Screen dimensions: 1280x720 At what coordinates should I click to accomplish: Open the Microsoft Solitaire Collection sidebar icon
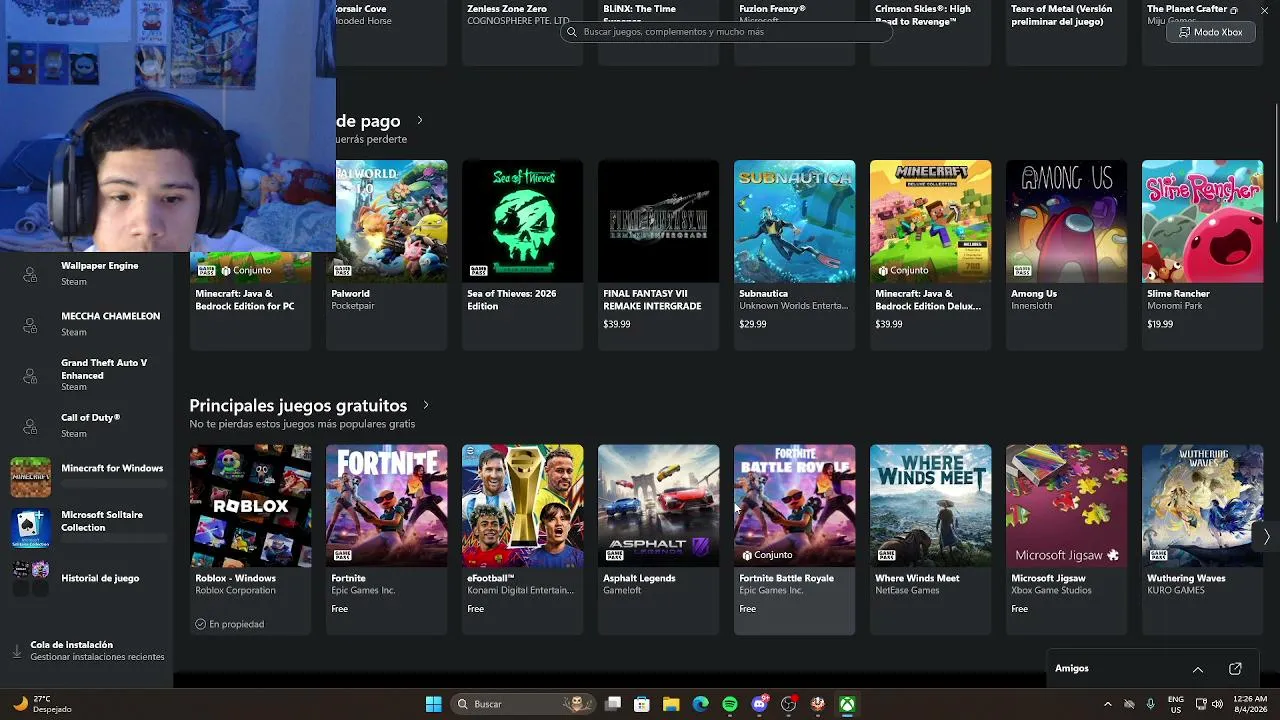(30, 527)
